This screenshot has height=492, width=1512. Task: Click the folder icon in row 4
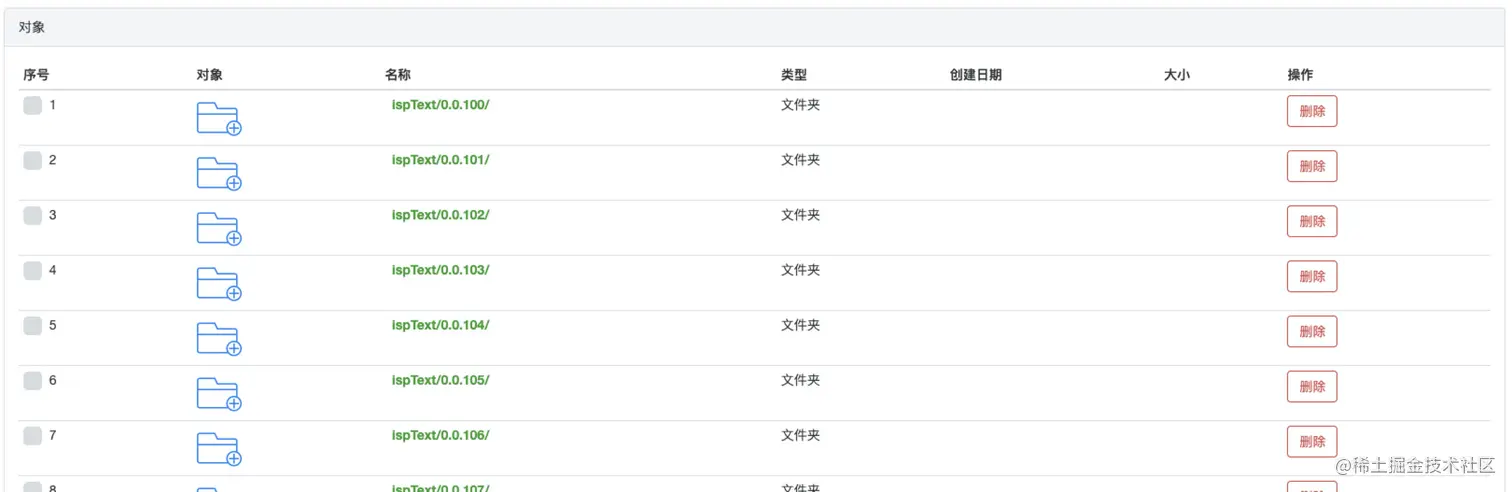pyautogui.click(x=219, y=284)
